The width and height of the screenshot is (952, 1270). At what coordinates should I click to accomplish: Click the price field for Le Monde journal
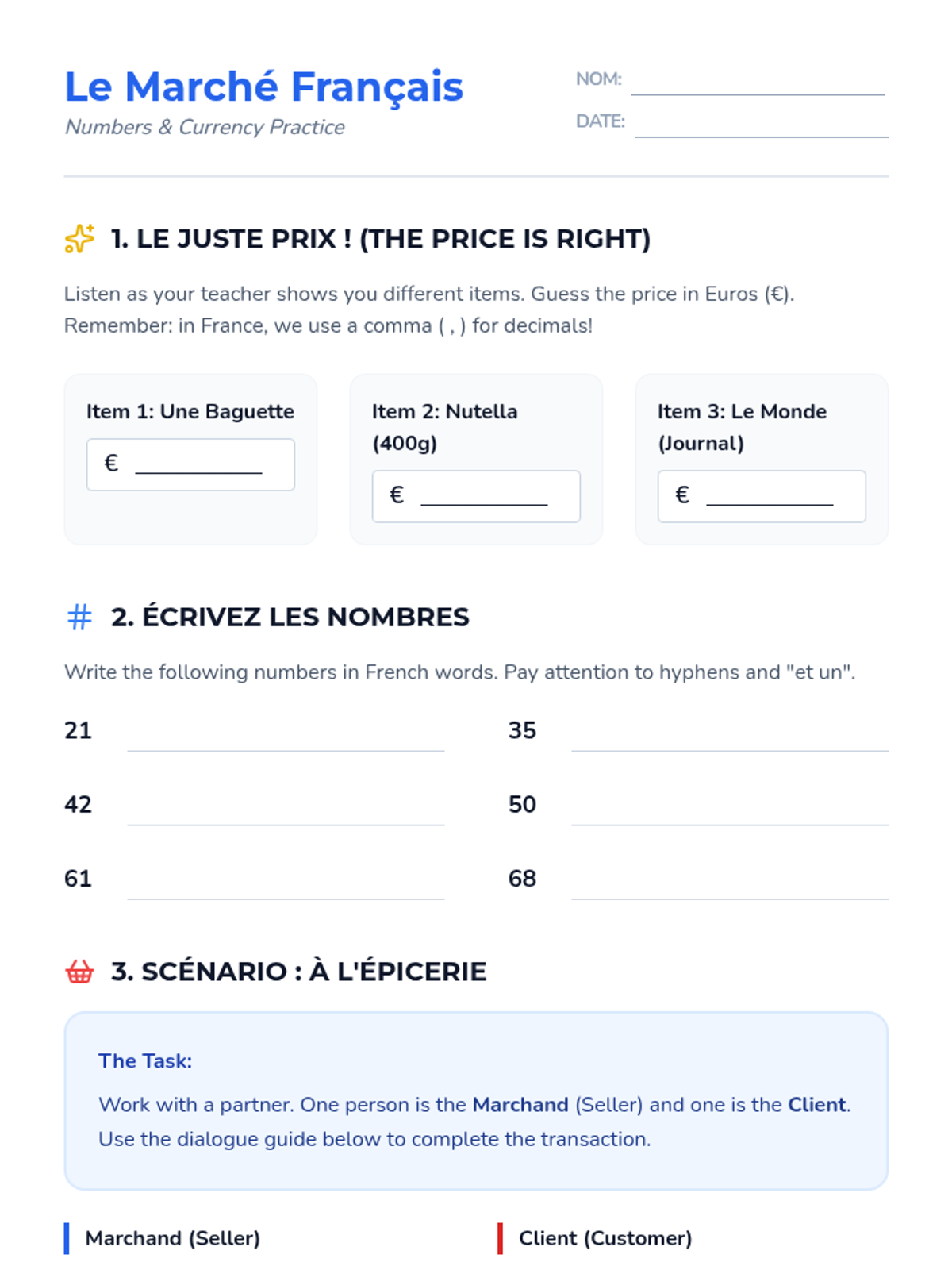[762, 496]
